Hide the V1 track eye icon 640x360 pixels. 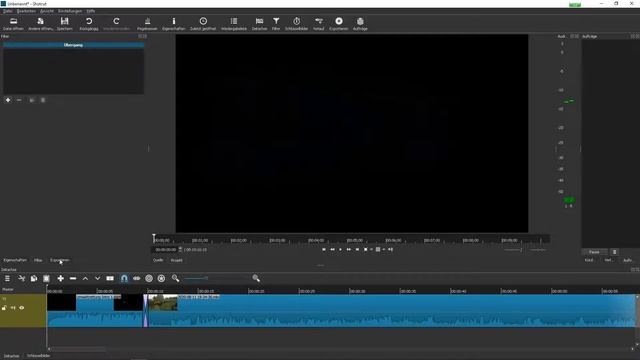(22, 308)
